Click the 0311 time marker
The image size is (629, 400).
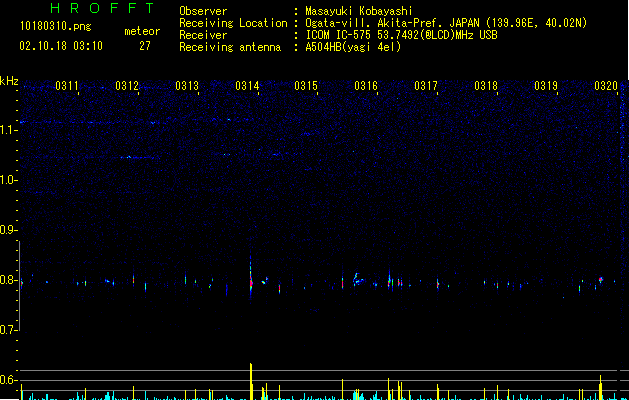[x=67, y=86]
